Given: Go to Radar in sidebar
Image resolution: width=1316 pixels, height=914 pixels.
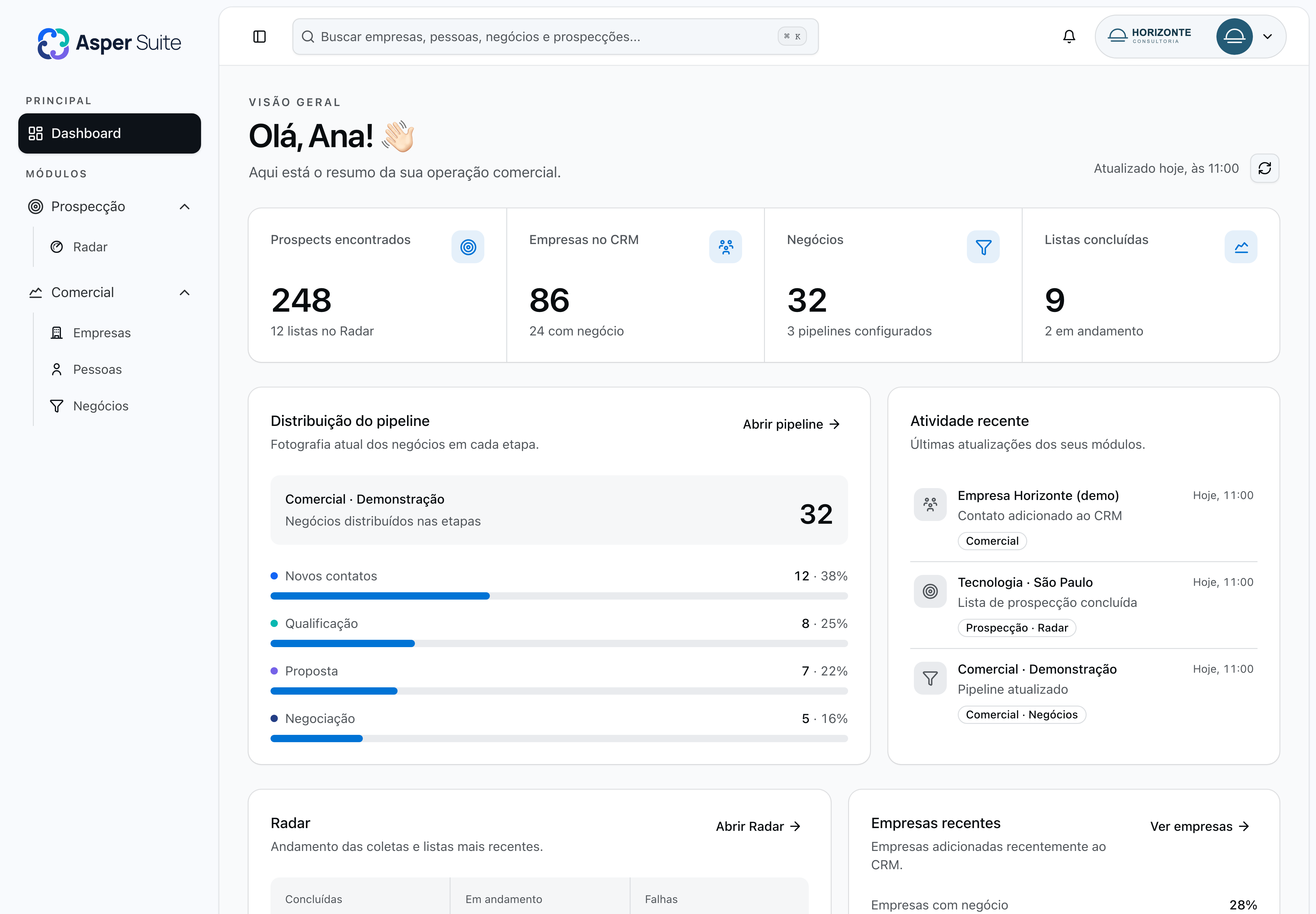Looking at the screenshot, I should (90, 247).
